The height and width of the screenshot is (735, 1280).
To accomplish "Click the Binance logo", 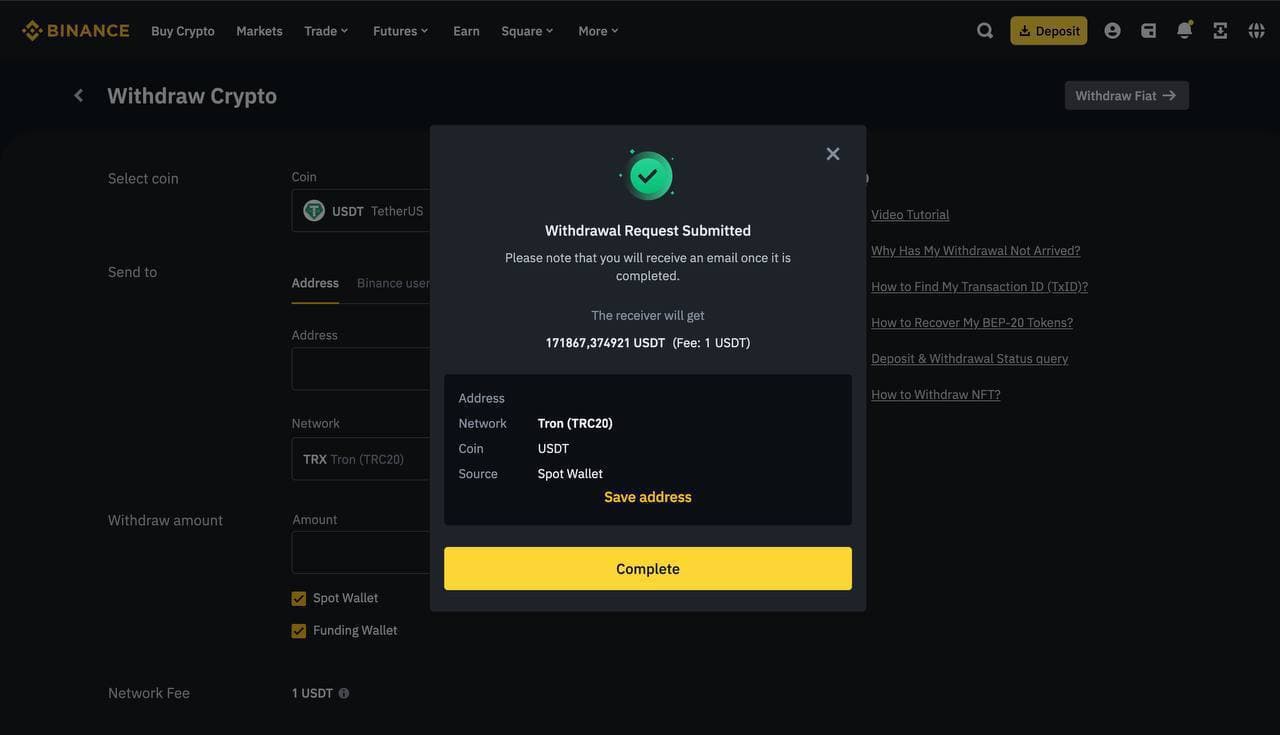I will coord(76,31).
